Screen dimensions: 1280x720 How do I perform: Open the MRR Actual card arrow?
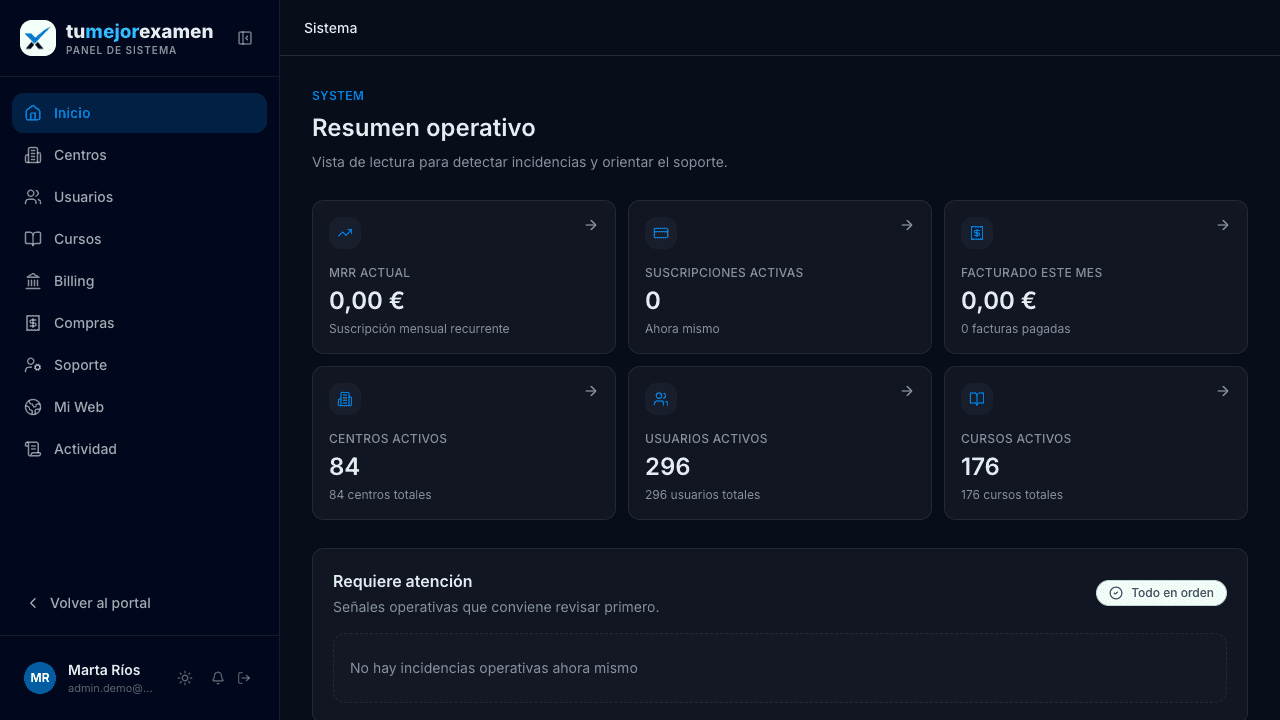(x=591, y=225)
